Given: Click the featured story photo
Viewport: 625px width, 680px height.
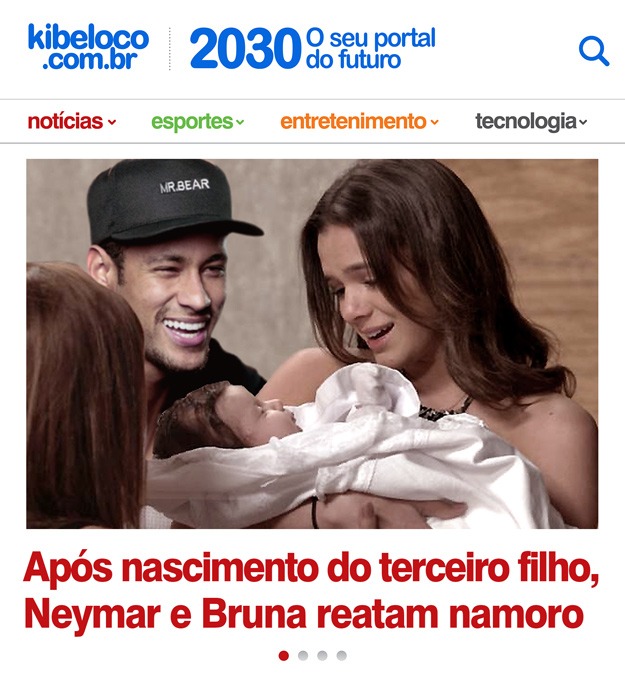Looking at the screenshot, I should 312,343.
